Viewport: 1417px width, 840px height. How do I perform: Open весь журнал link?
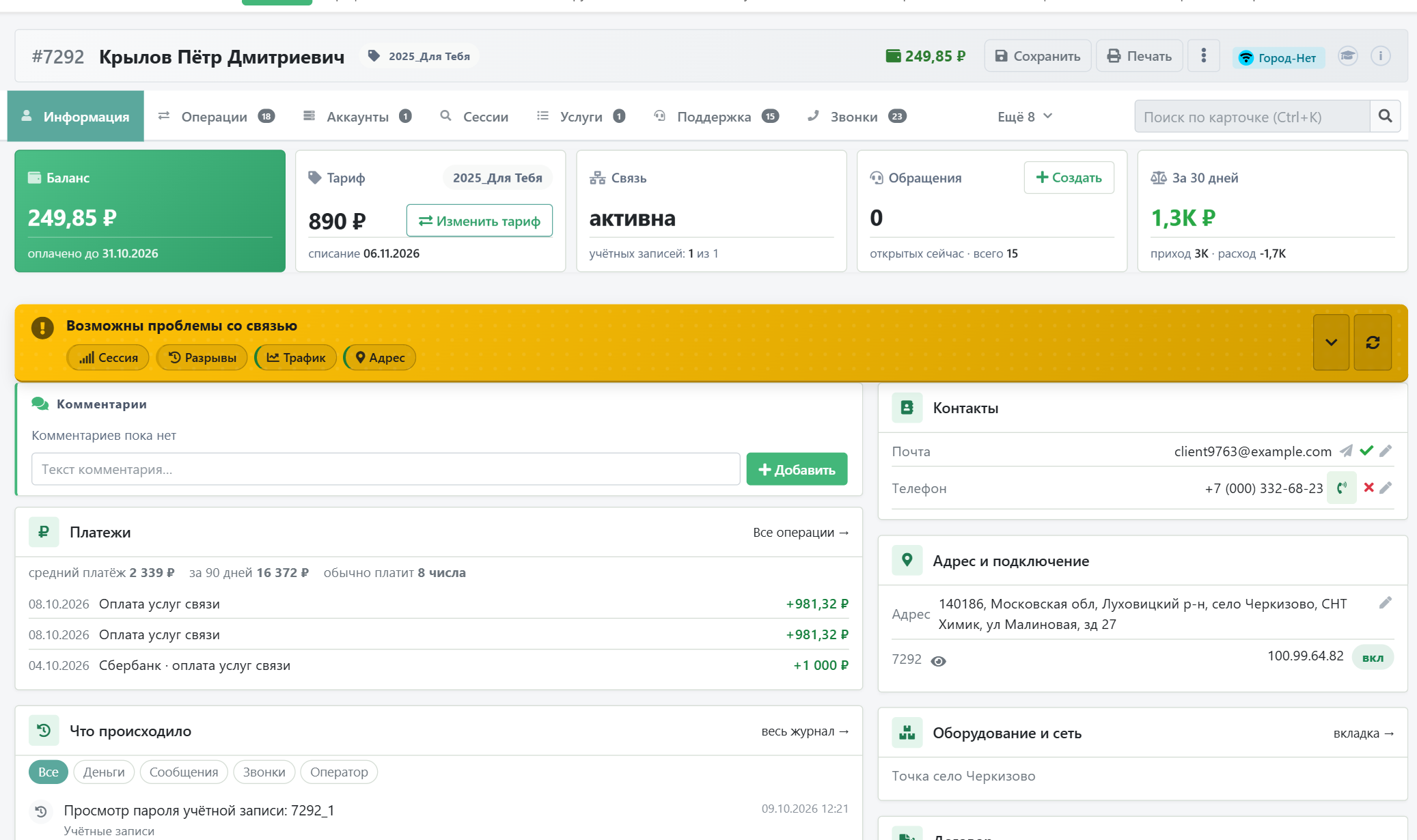805,731
